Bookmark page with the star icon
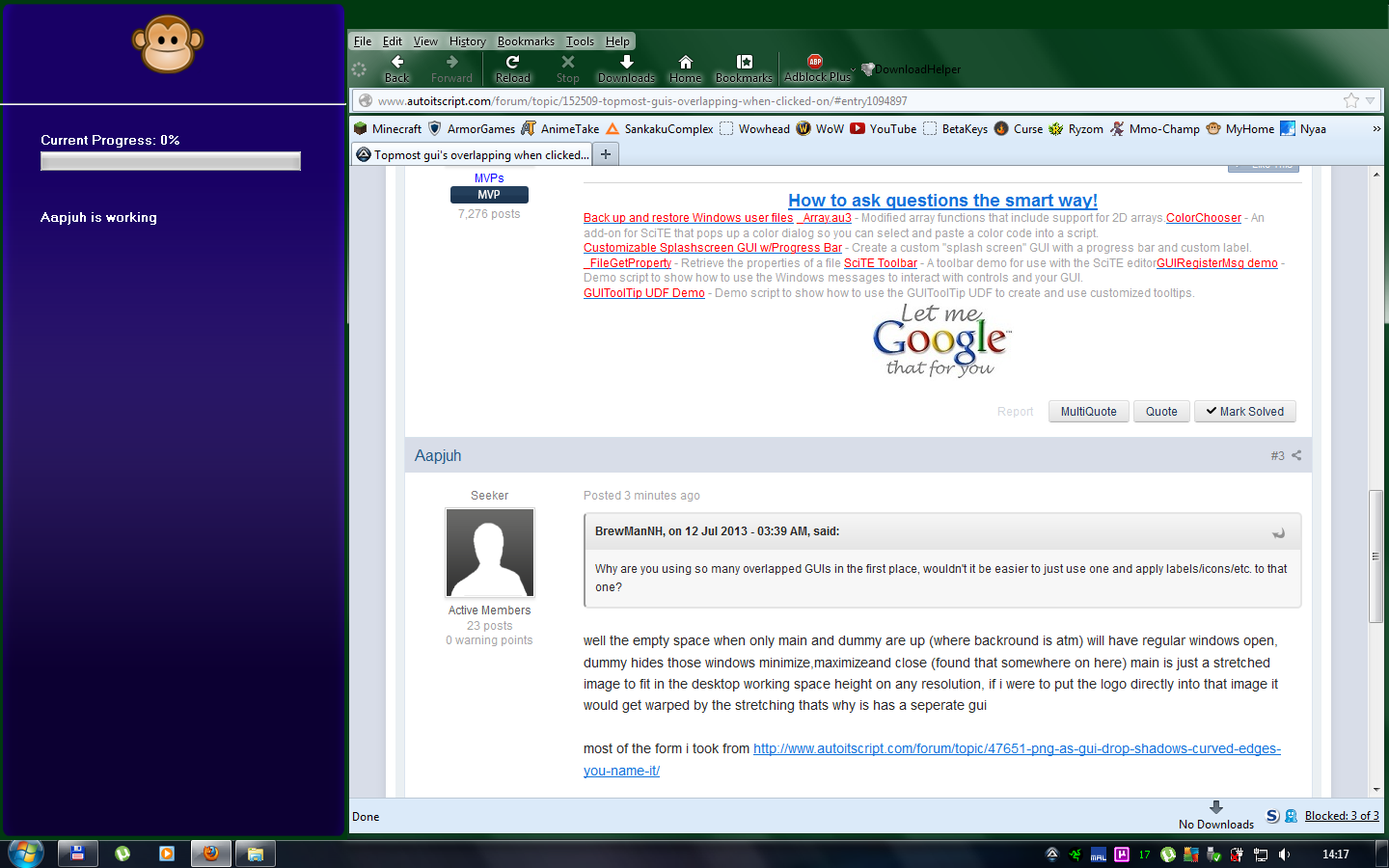The image size is (1389, 868). pyautogui.click(x=1350, y=100)
